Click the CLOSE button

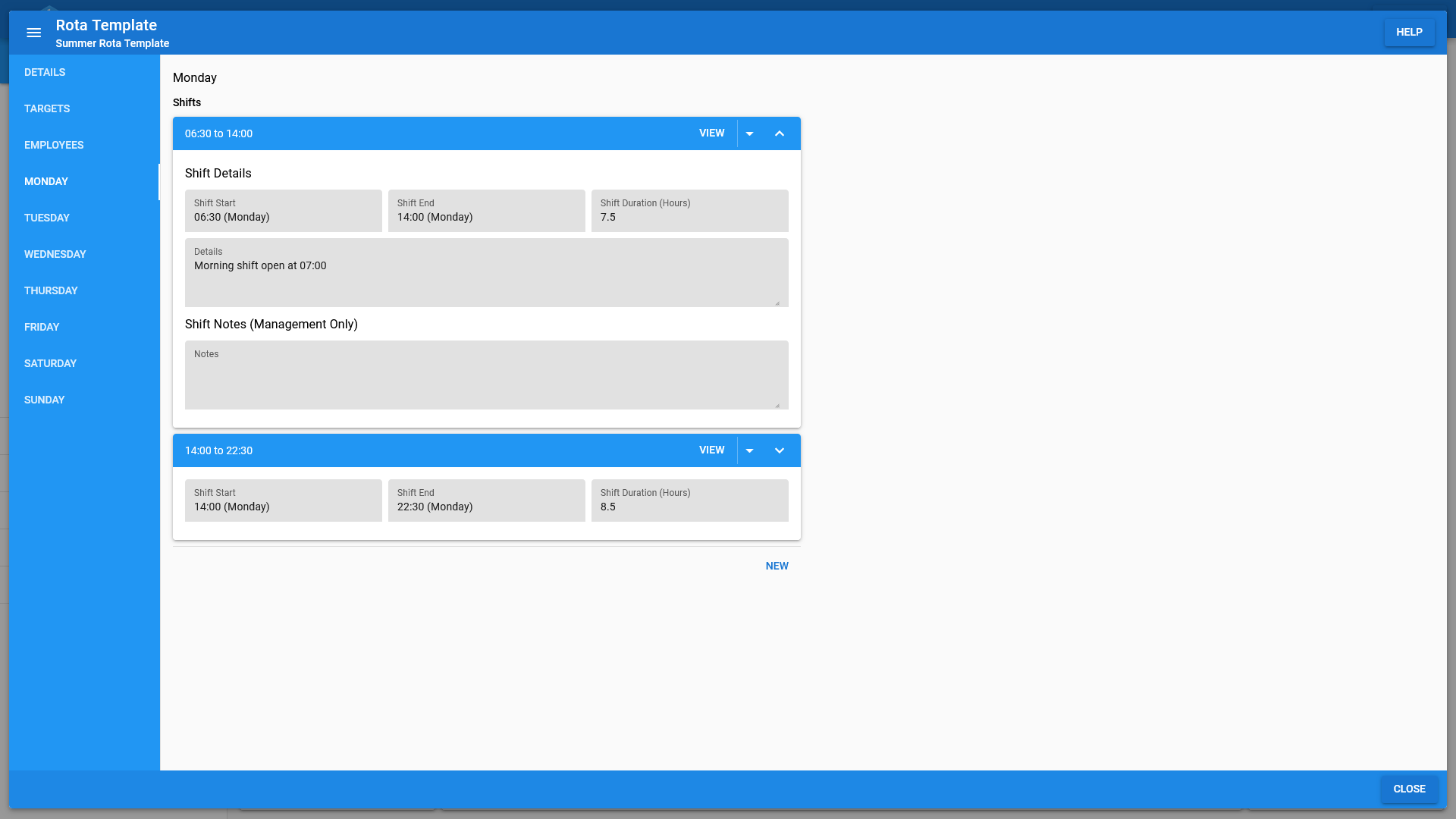(1409, 789)
